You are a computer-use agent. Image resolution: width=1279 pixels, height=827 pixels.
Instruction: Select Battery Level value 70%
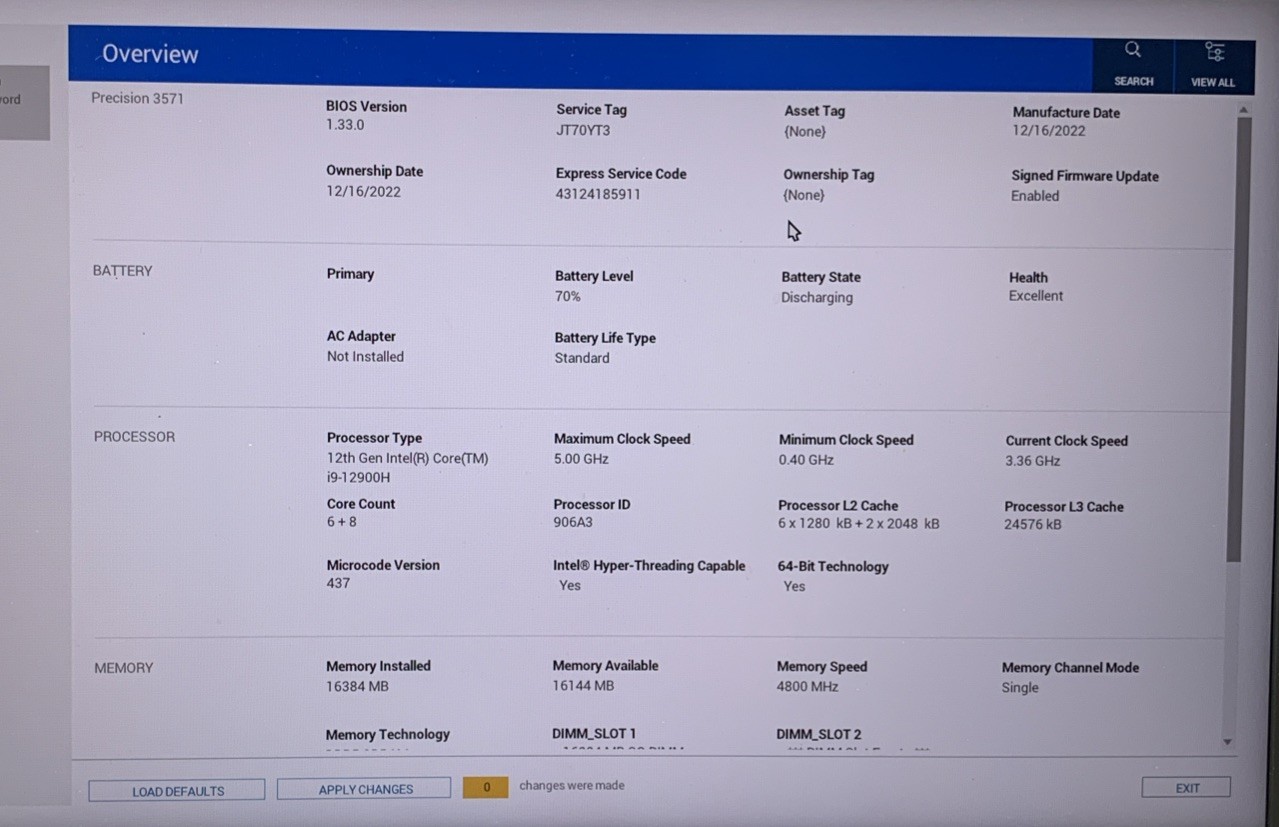tap(567, 296)
